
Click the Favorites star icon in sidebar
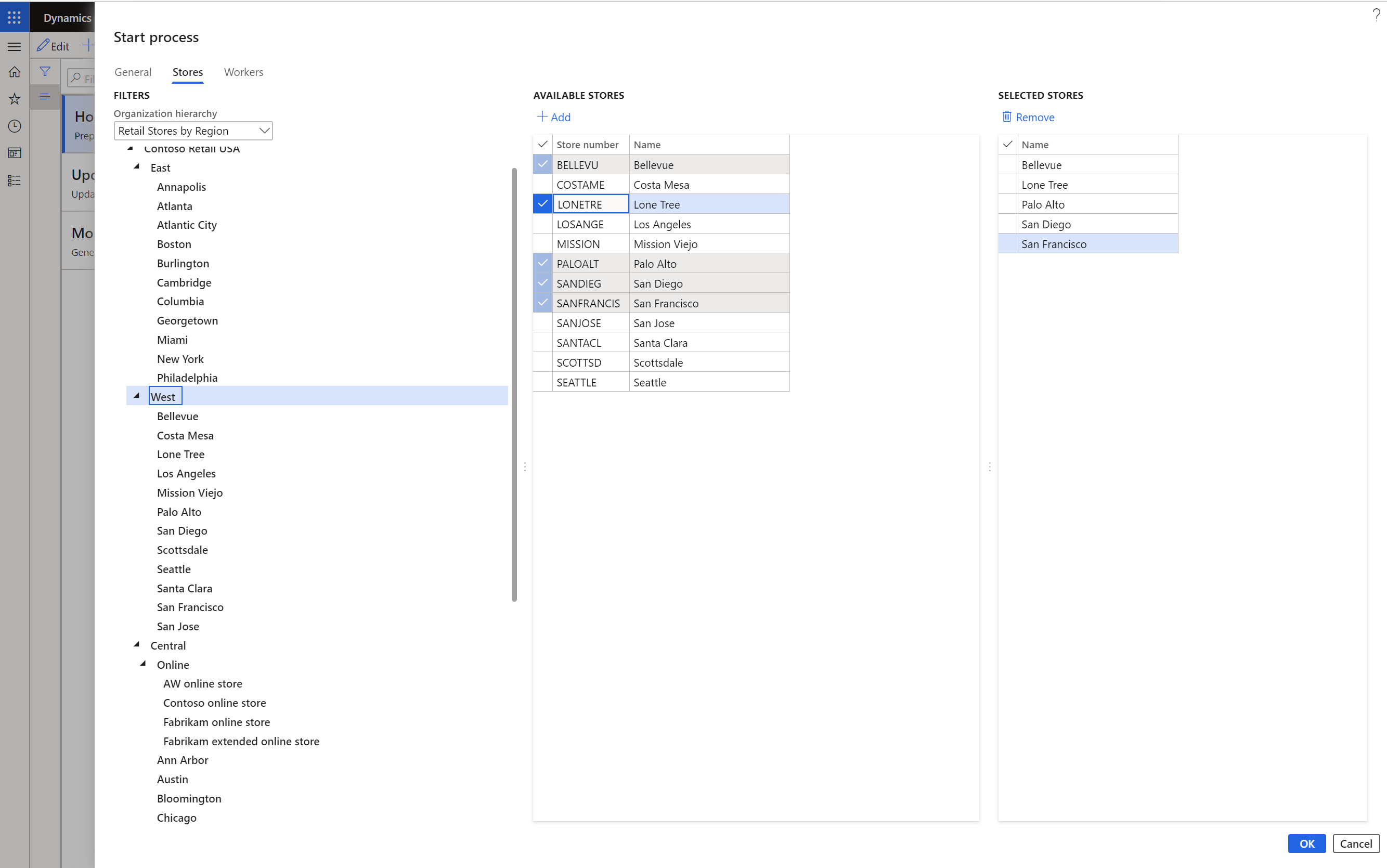coord(15,98)
